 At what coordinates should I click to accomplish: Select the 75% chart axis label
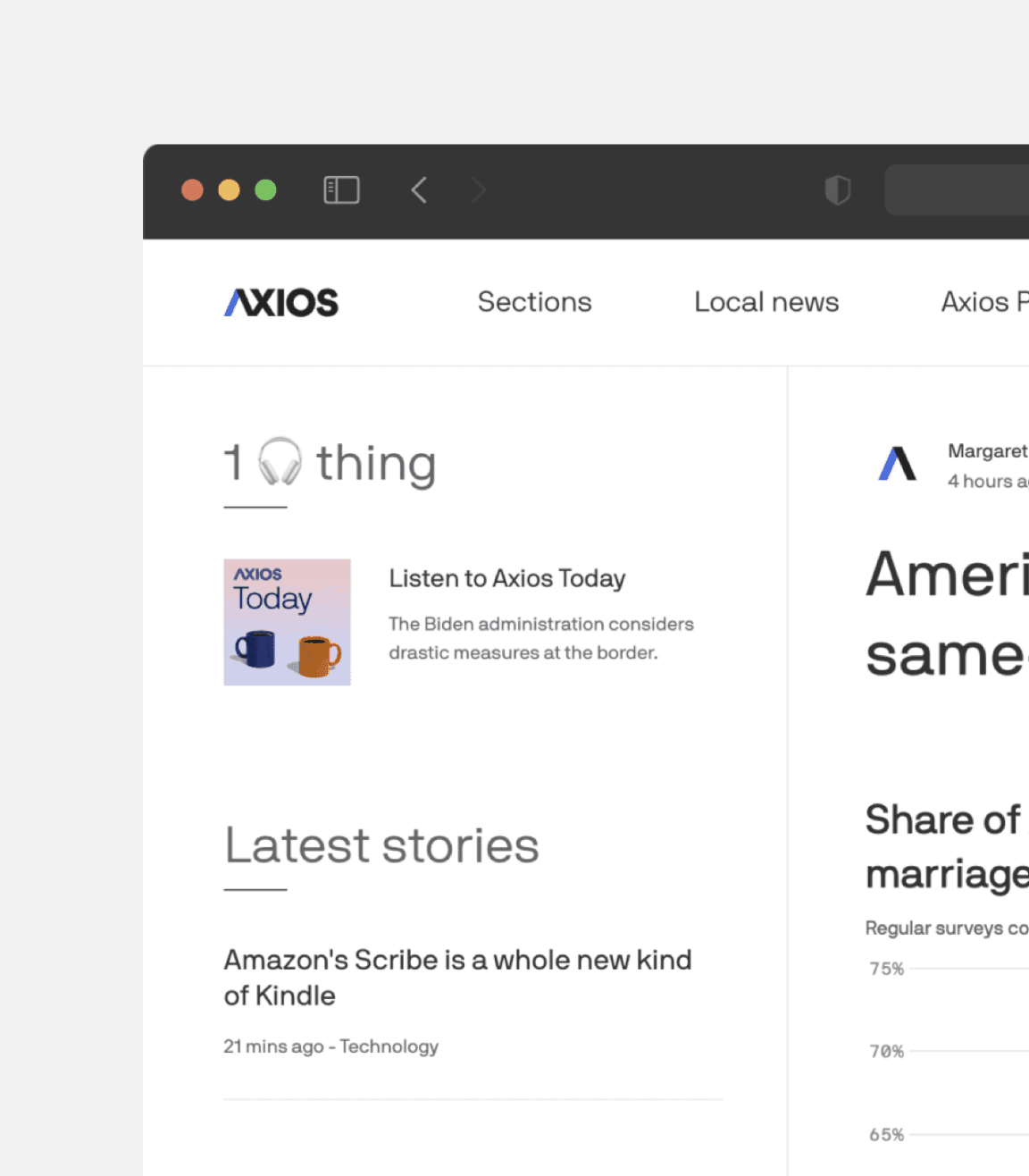point(887,969)
